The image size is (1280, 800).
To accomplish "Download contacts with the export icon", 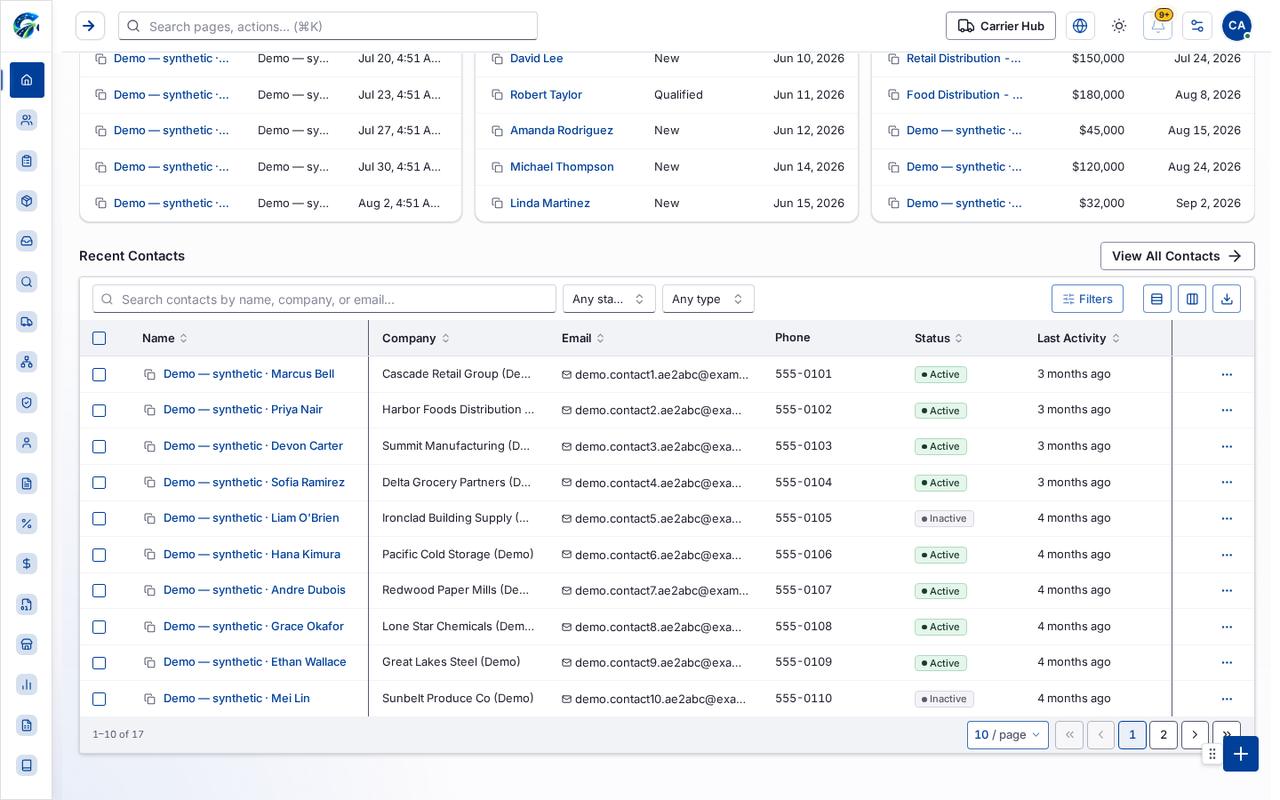I will tap(1227, 299).
